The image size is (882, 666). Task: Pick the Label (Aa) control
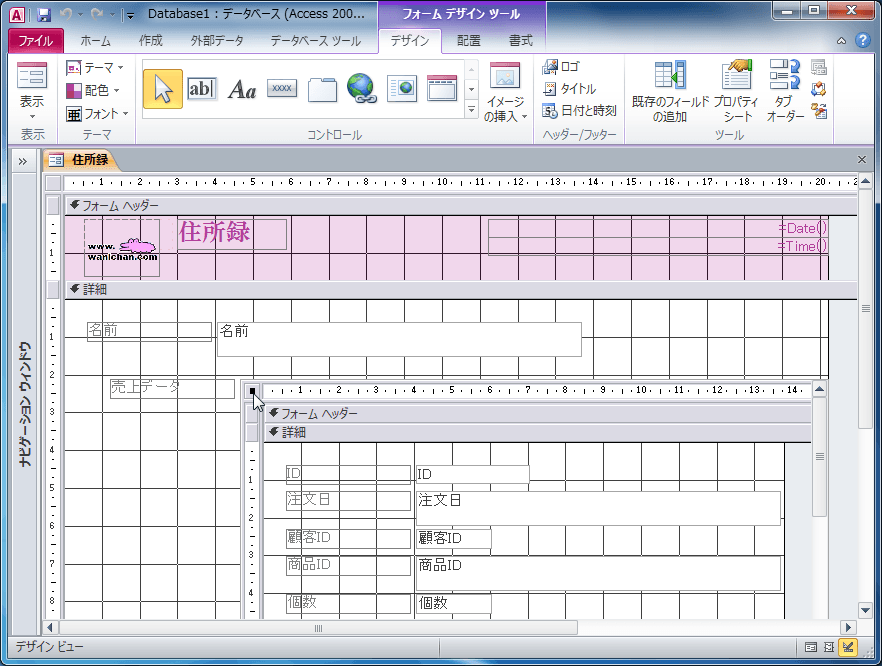pyautogui.click(x=242, y=89)
